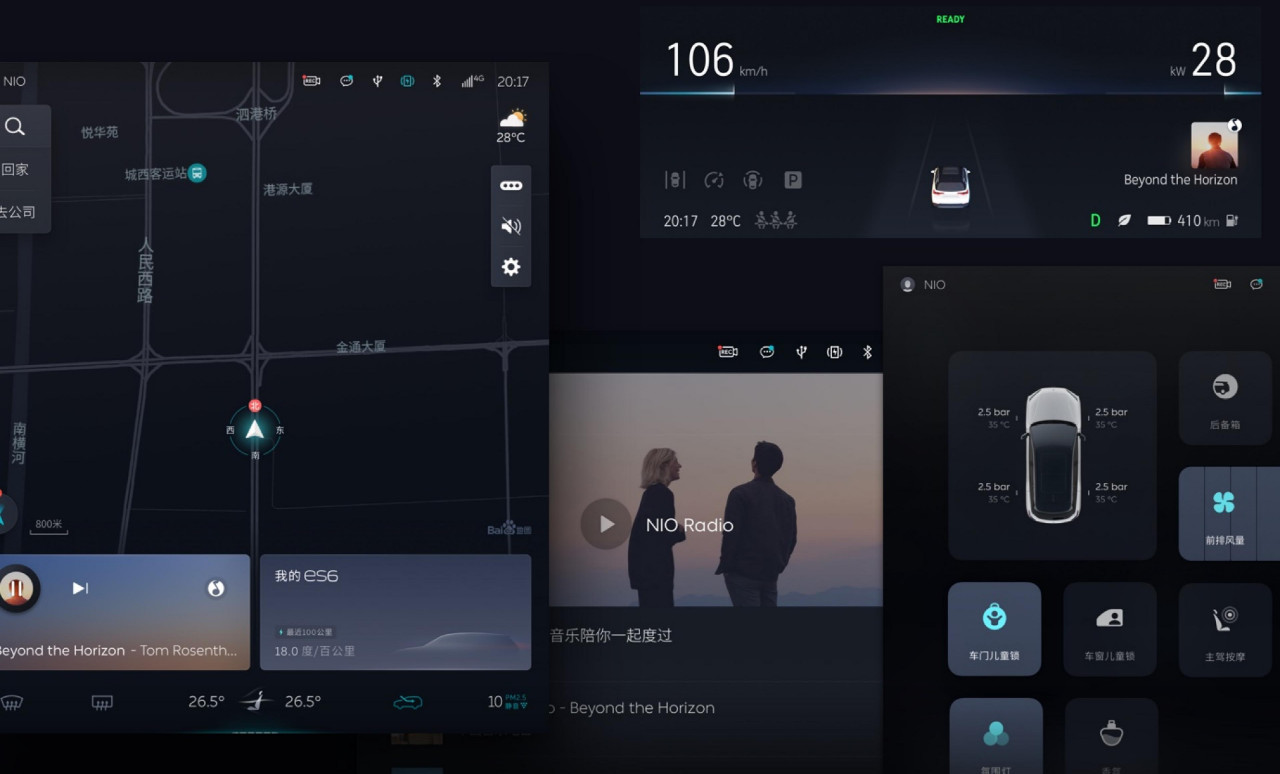Open the tire pressure car card
The image size is (1280, 774).
point(1052,455)
